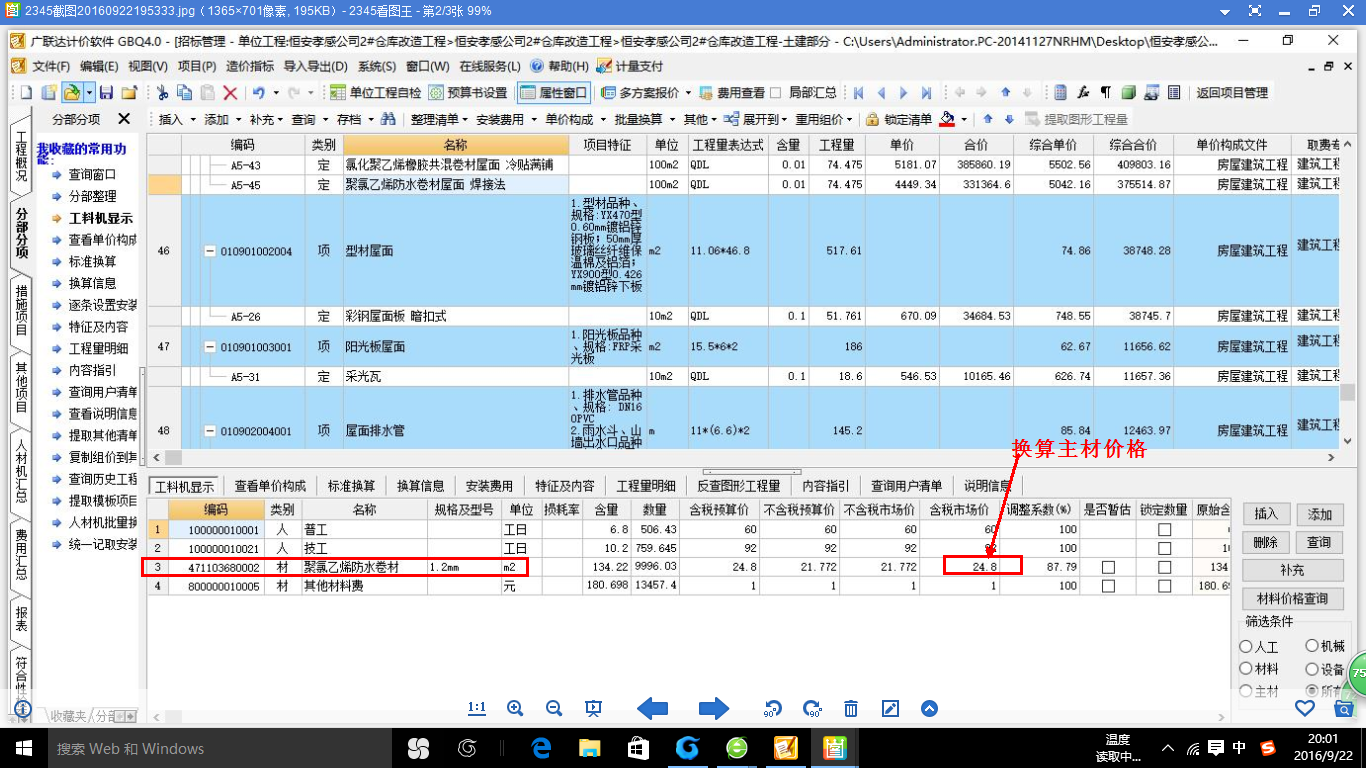Click the Windows Start button

coord(23,747)
